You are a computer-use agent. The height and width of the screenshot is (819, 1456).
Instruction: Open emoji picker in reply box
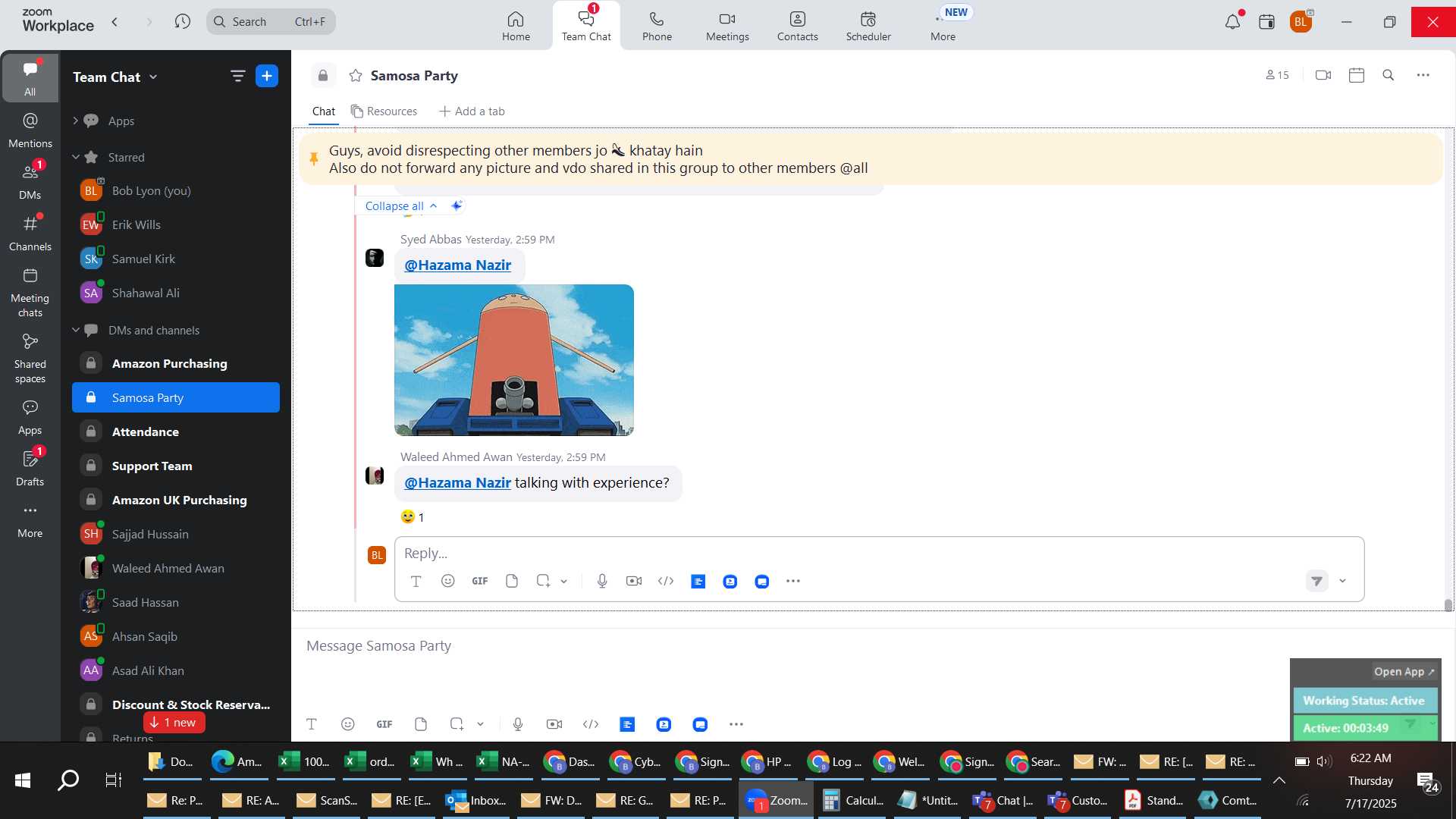point(448,581)
